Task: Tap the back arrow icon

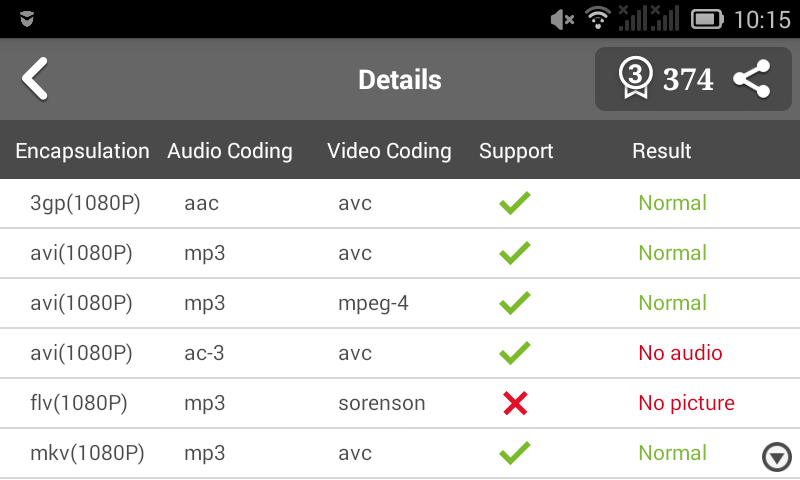Action: pyautogui.click(x=35, y=79)
